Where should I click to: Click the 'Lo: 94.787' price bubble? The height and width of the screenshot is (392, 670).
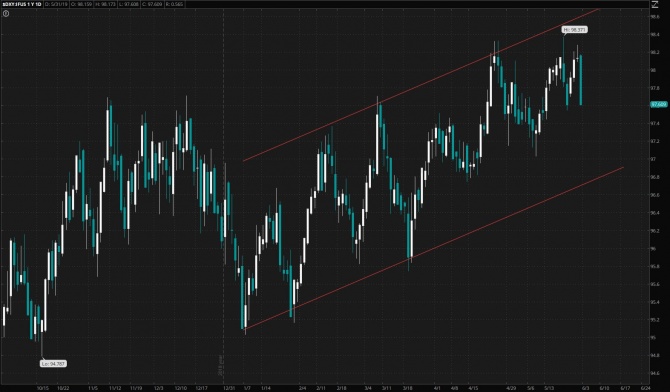[53, 364]
